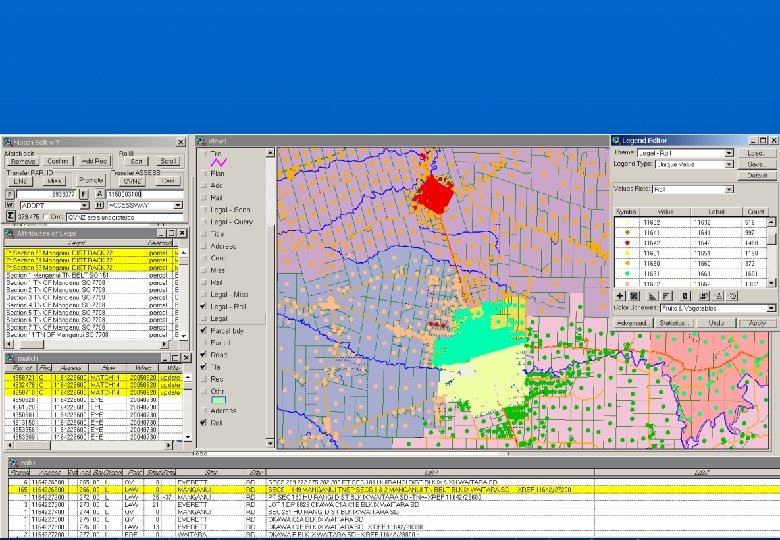780x540 pixels.
Task: Click the down arrow of the view theme list scrollbar
Action: coord(270,443)
